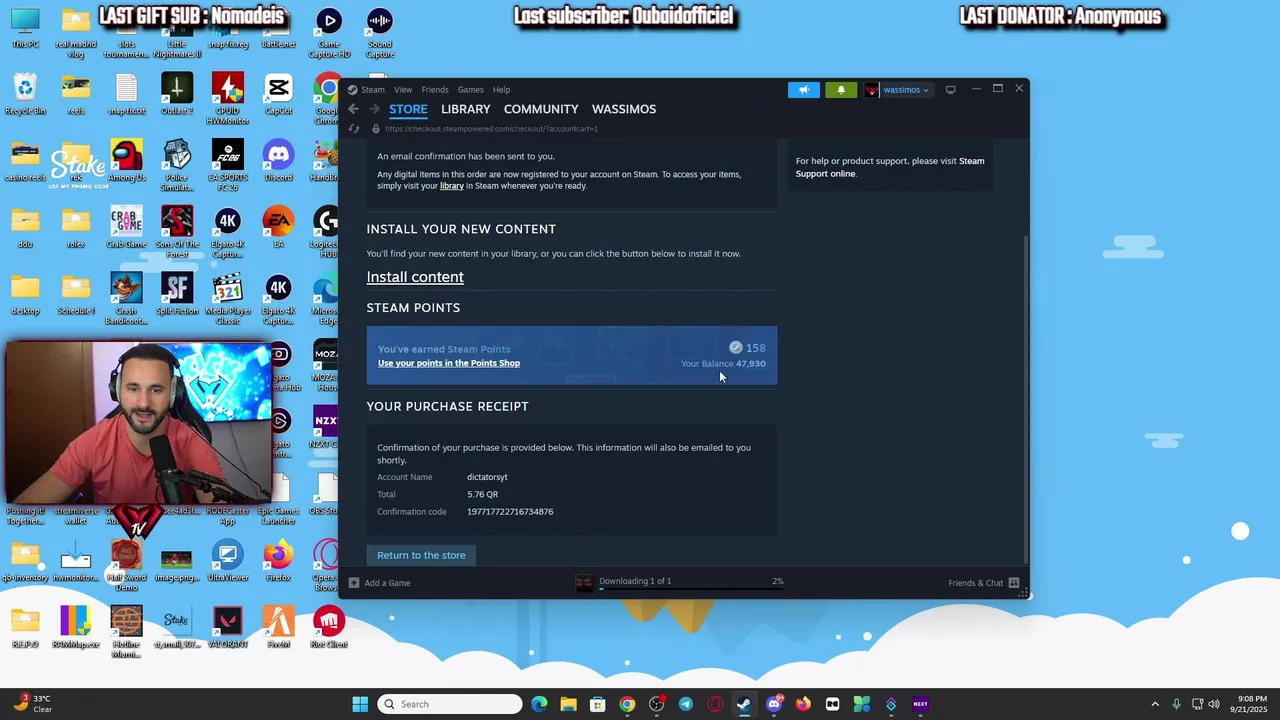Click the Install content link
This screenshot has width=1280, height=720.
pyautogui.click(x=415, y=277)
